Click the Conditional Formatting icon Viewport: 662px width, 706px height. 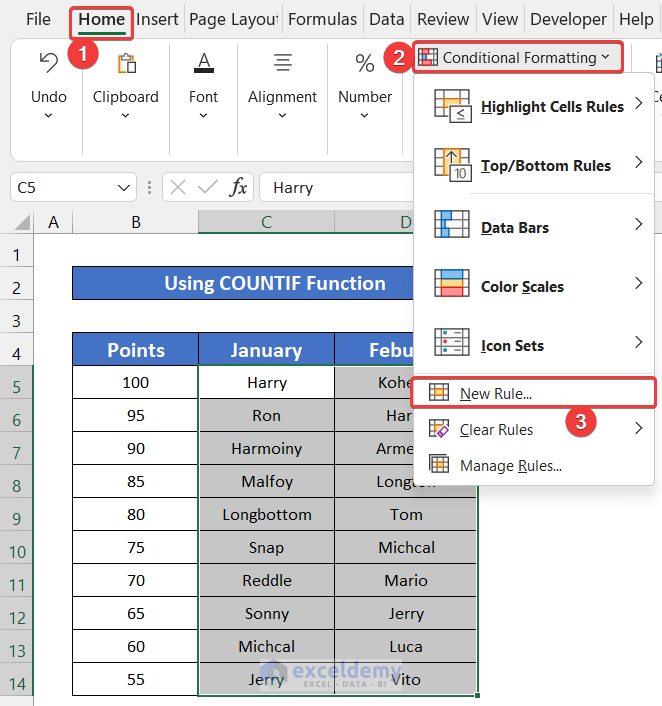[428, 57]
